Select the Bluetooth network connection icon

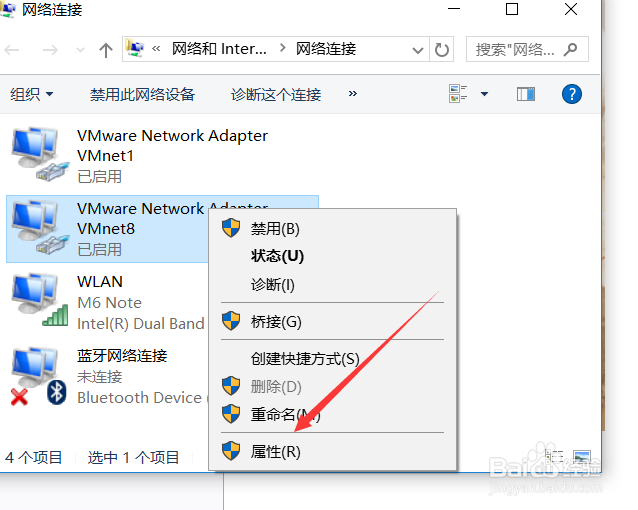(x=39, y=375)
